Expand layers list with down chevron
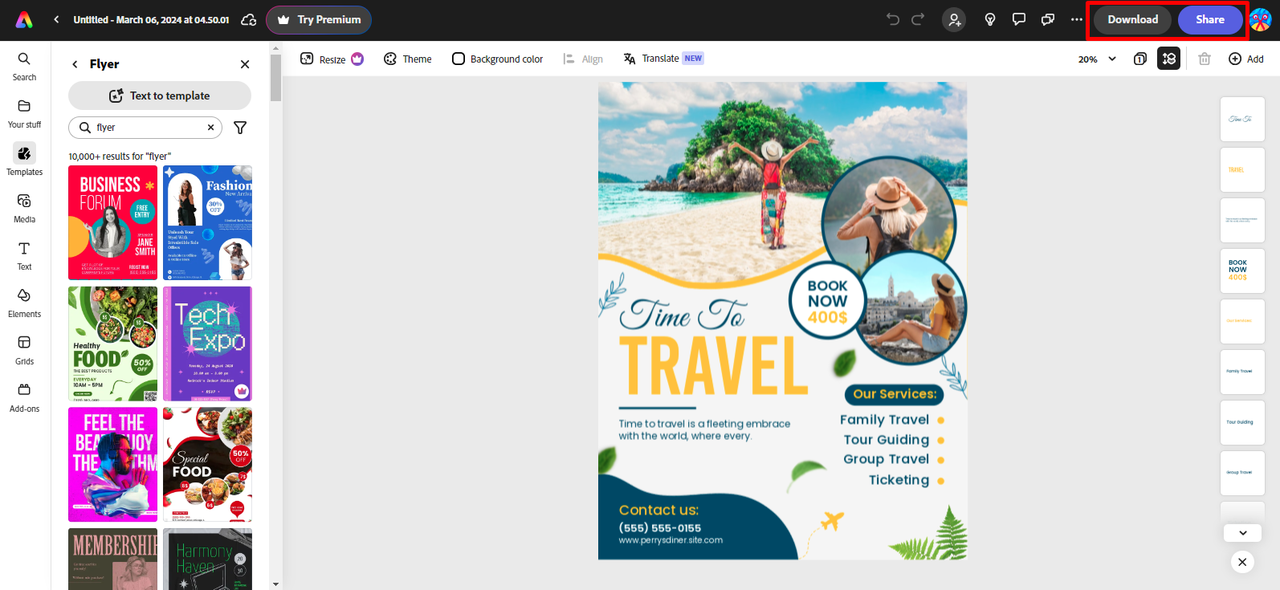The image size is (1280, 590). [x=1242, y=533]
